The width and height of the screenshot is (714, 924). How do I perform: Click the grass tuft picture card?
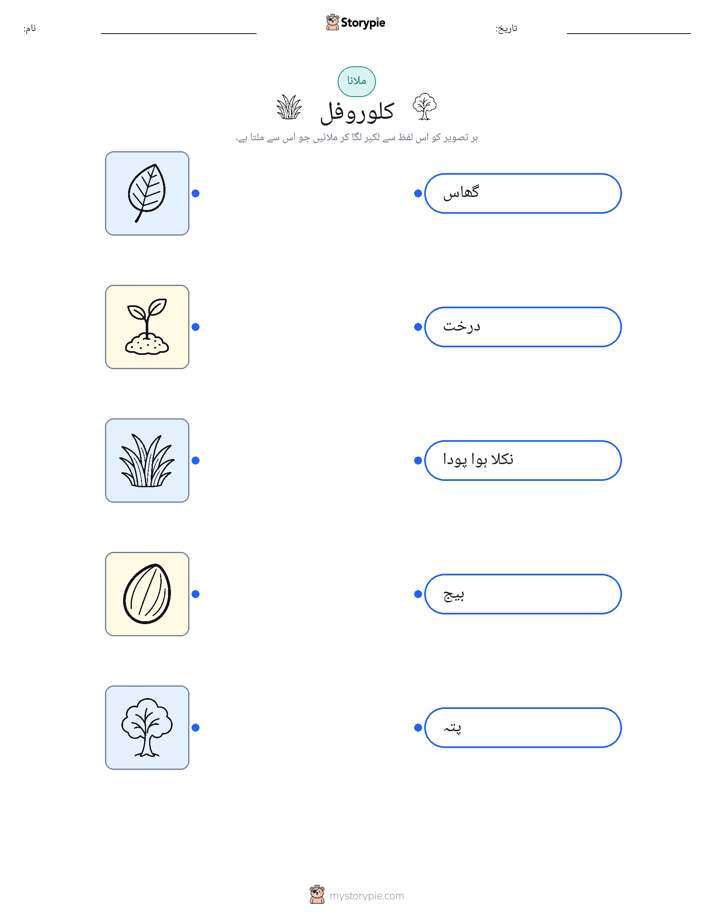(x=147, y=460)
